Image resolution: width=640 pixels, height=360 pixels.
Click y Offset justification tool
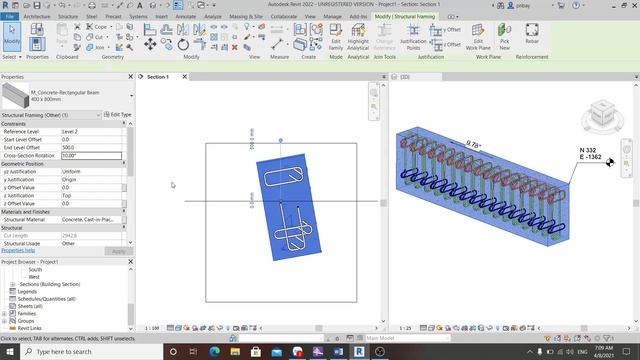(445, 30)
